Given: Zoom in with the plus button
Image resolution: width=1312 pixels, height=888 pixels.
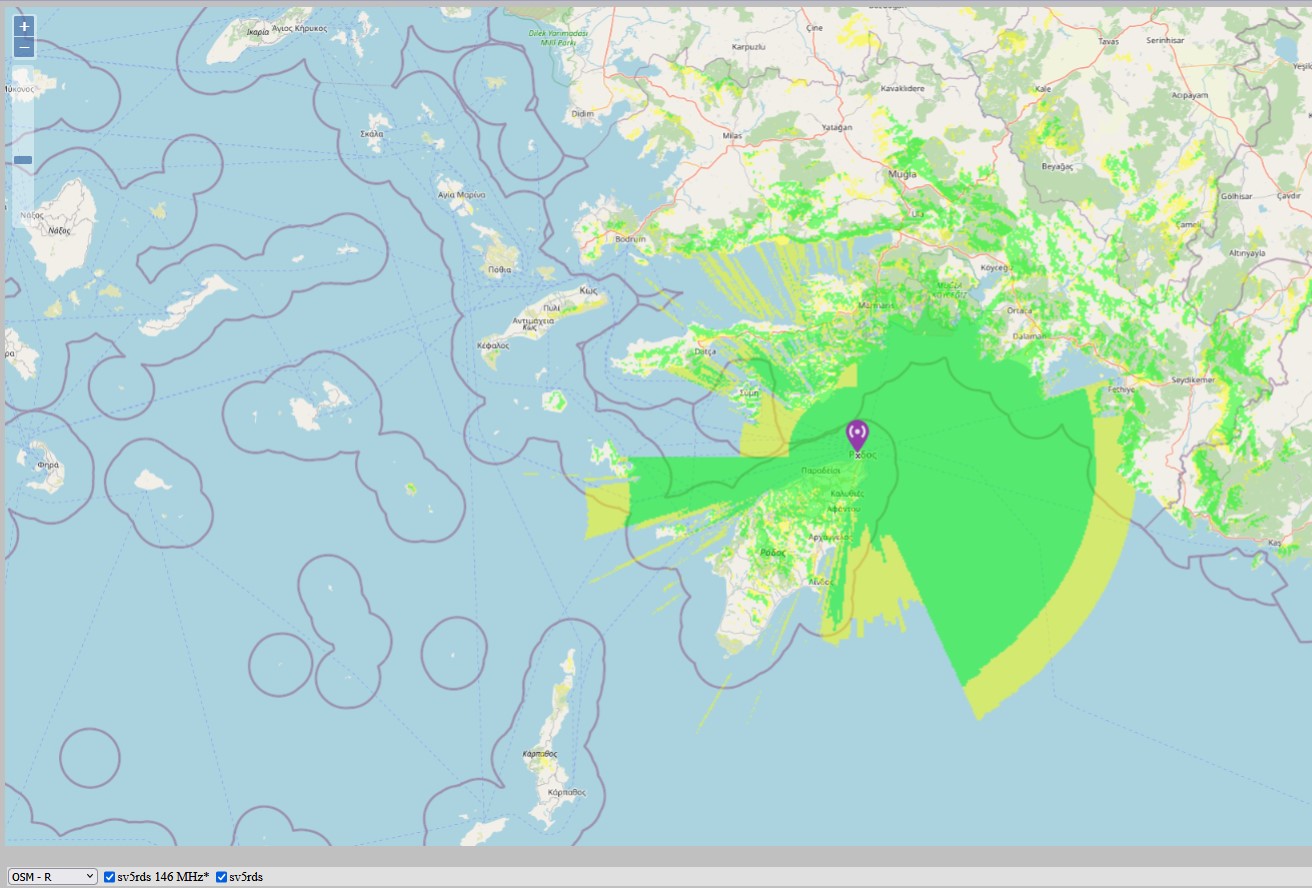Looking at the screenshot, I should (24, 27).
